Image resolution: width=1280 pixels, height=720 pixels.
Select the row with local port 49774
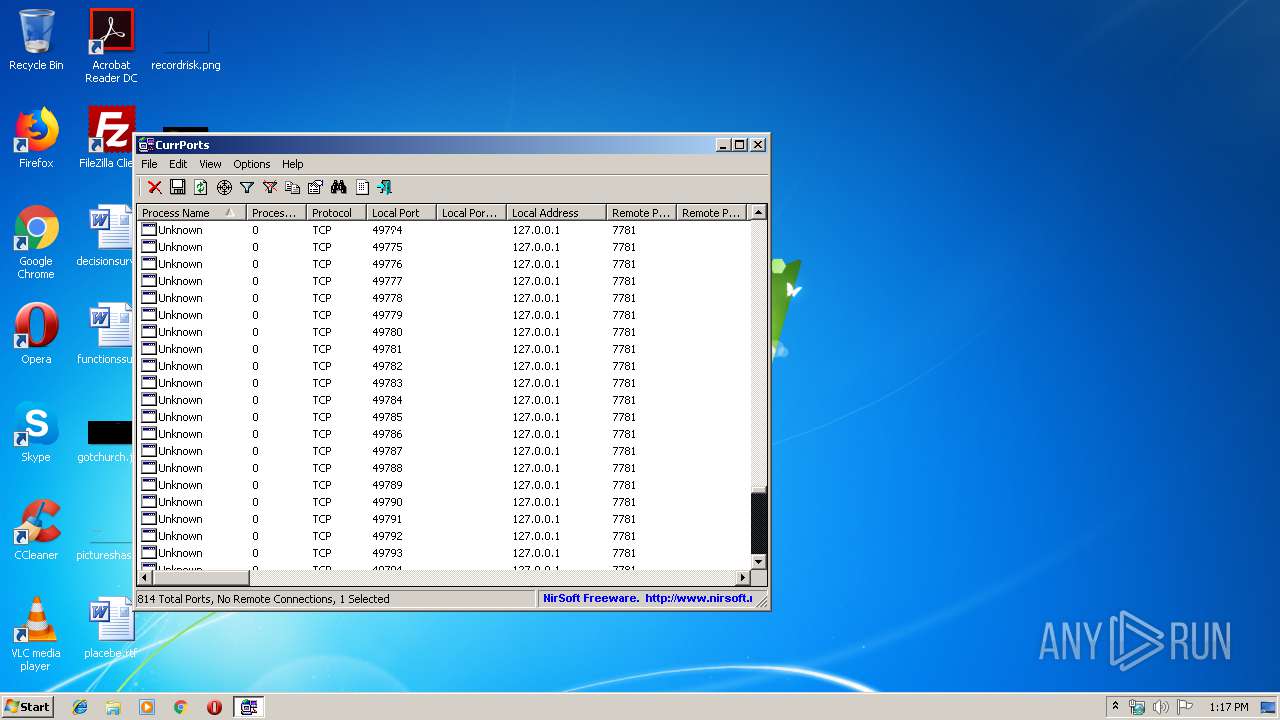pos(443,230)
